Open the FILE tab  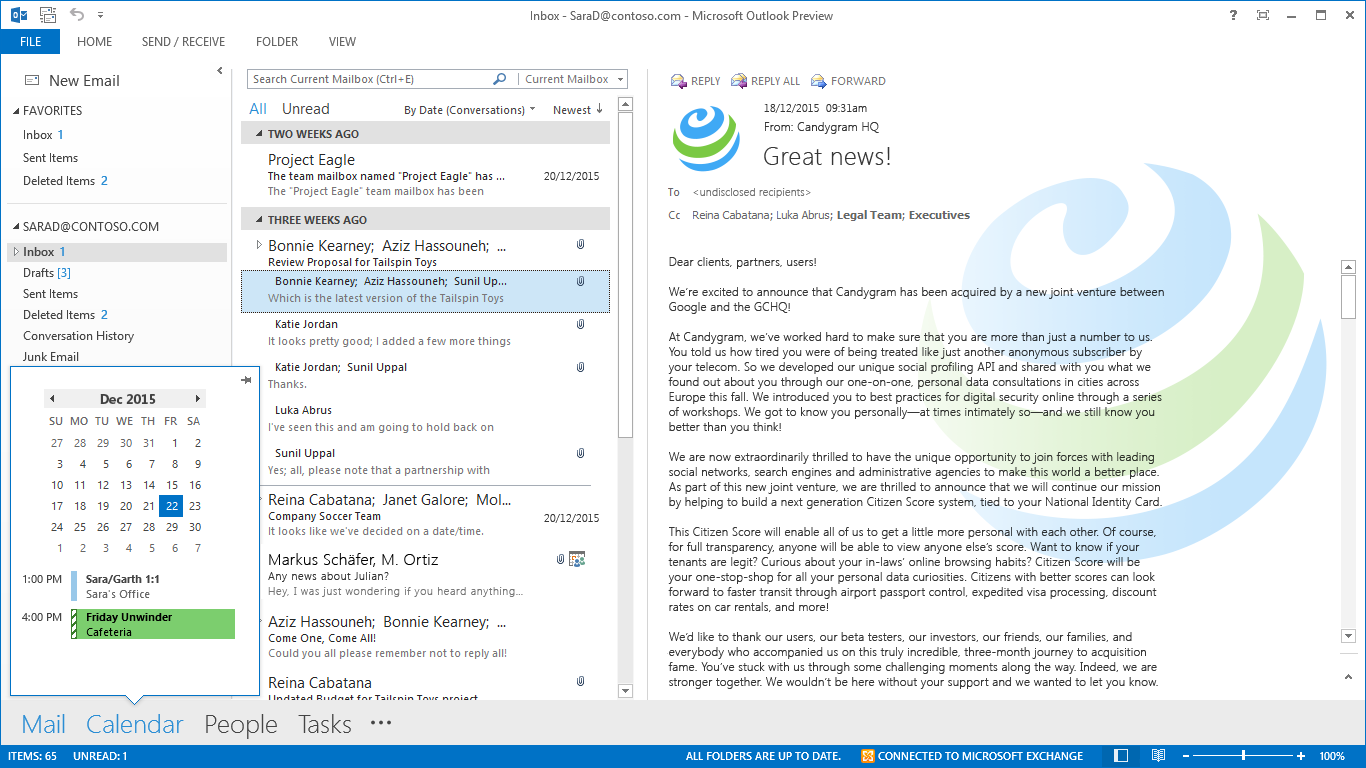tap(30, 42)
